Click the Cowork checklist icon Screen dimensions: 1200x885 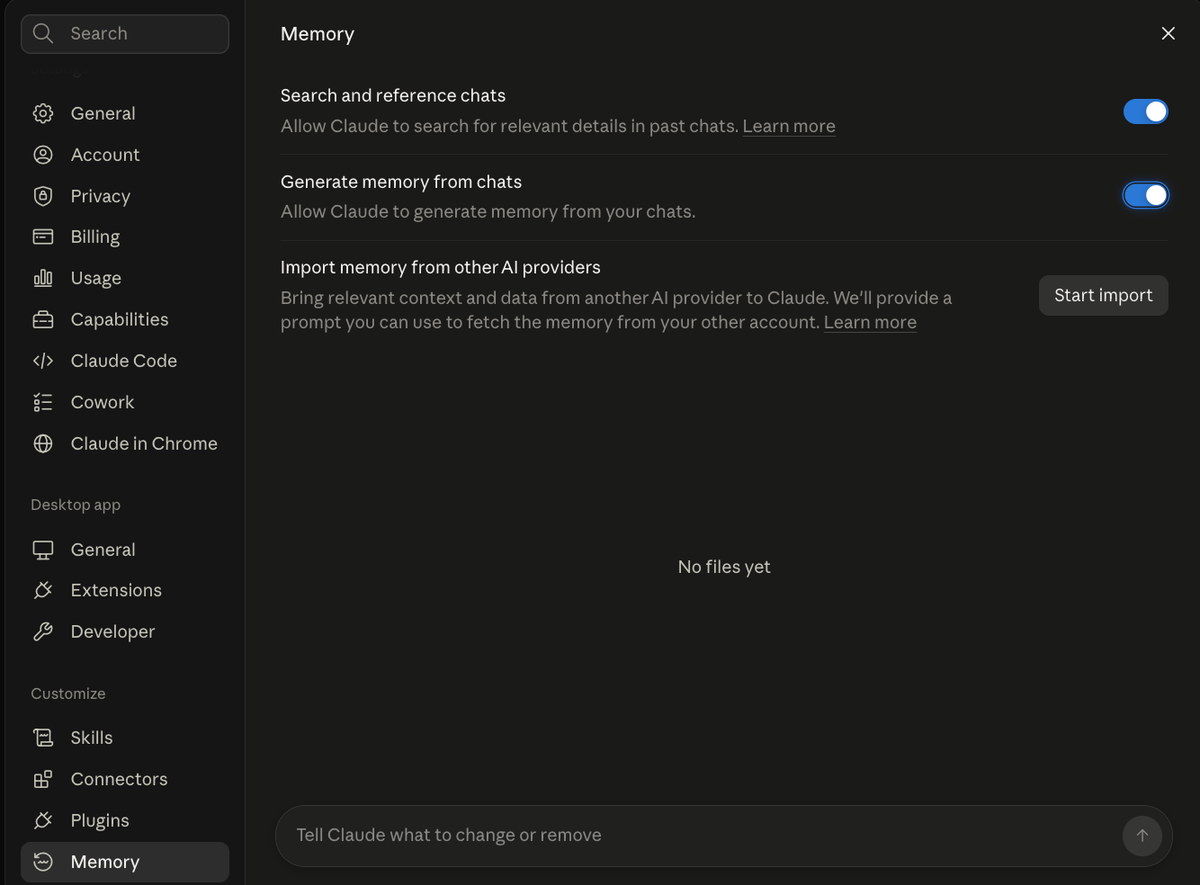43,402
